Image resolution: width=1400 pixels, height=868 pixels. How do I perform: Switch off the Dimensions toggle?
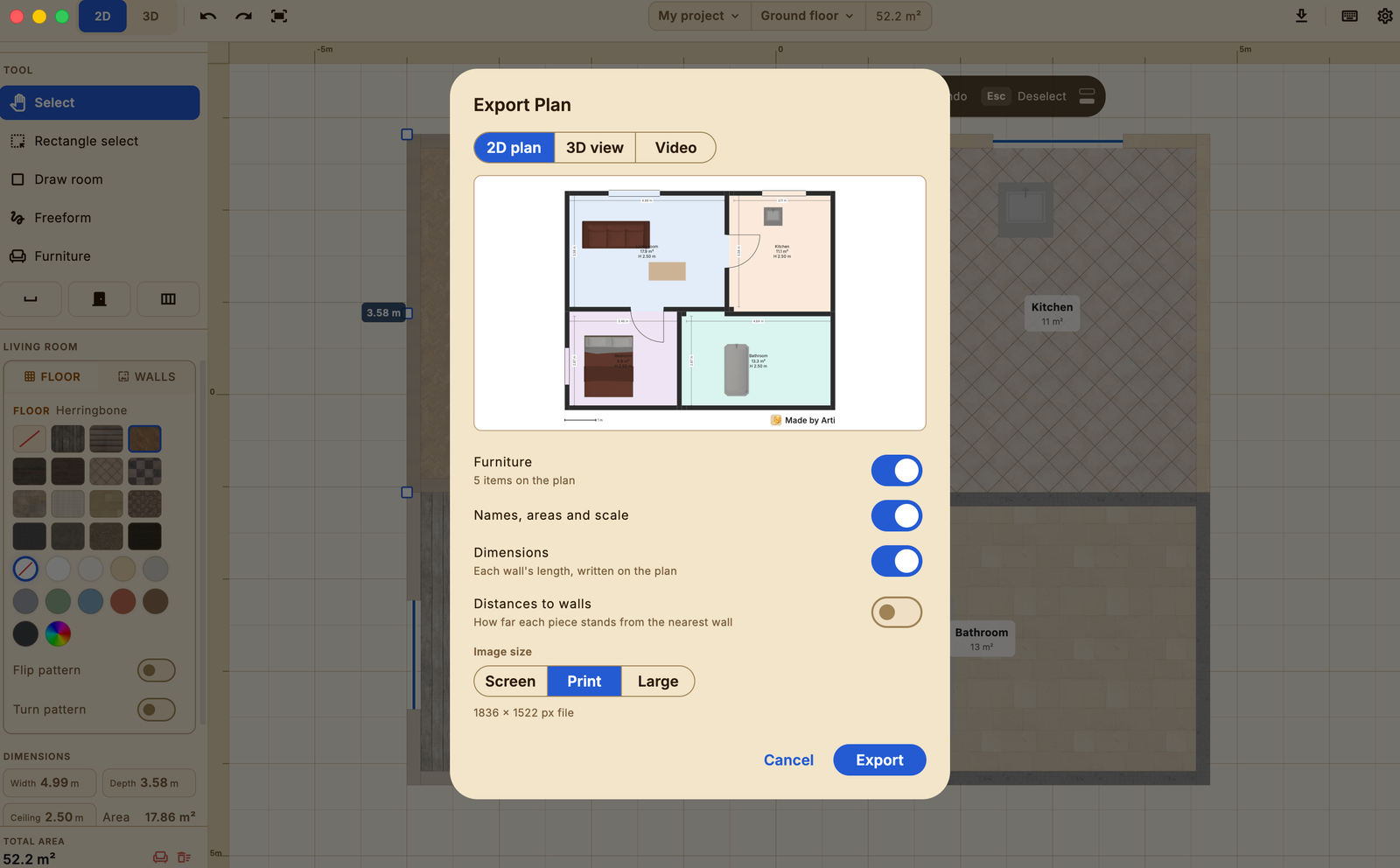point(897,561)
